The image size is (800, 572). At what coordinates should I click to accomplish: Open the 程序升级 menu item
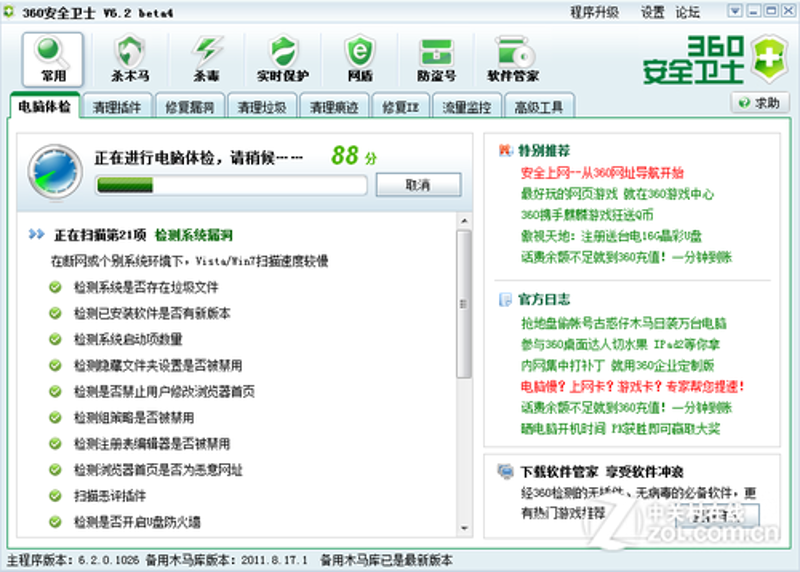595,12
